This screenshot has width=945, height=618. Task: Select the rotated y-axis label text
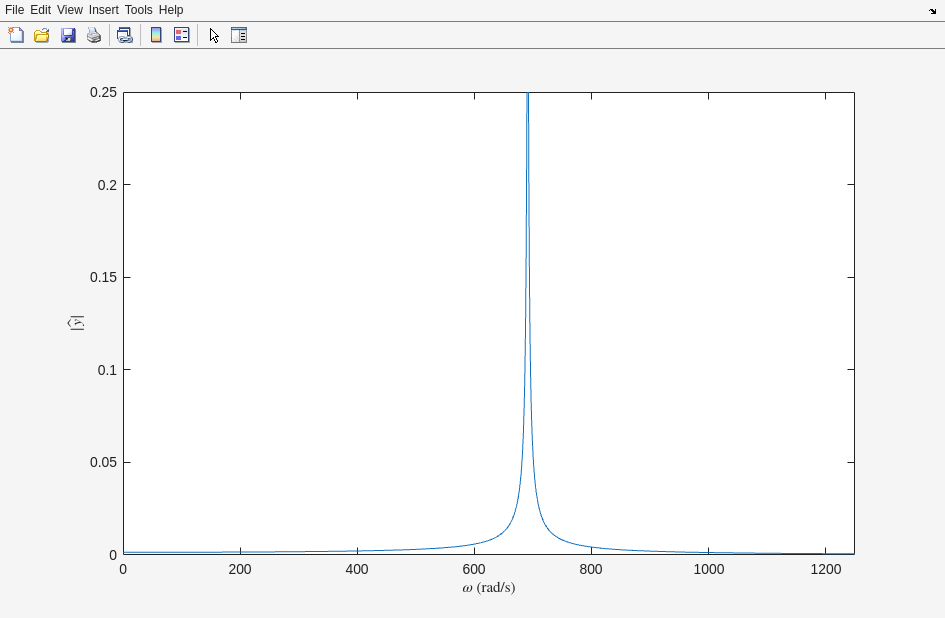76,323
